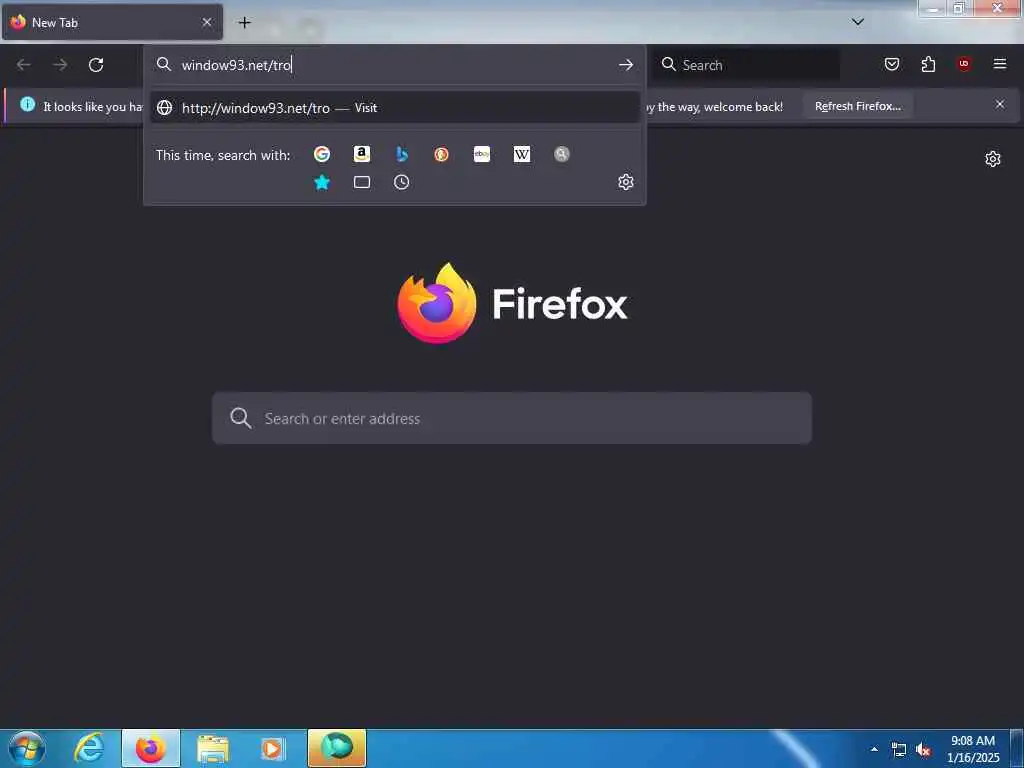
Task: Search bookmarks using the star icon
Action: [321, 182]
